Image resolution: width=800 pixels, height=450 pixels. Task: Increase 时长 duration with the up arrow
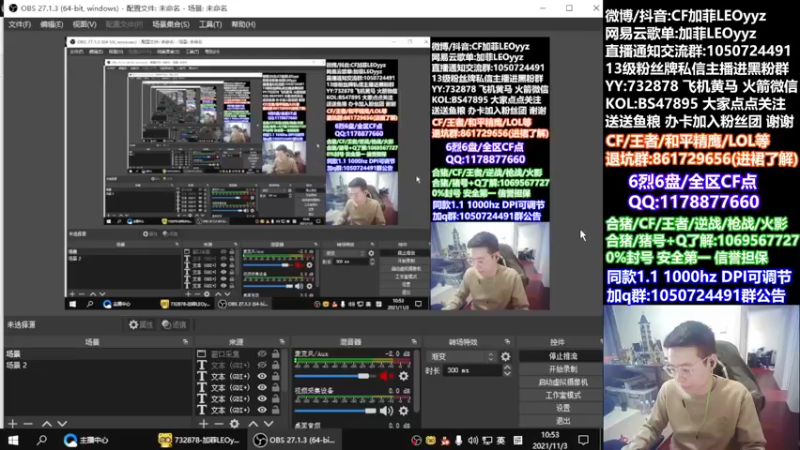[x=507, y=367]
